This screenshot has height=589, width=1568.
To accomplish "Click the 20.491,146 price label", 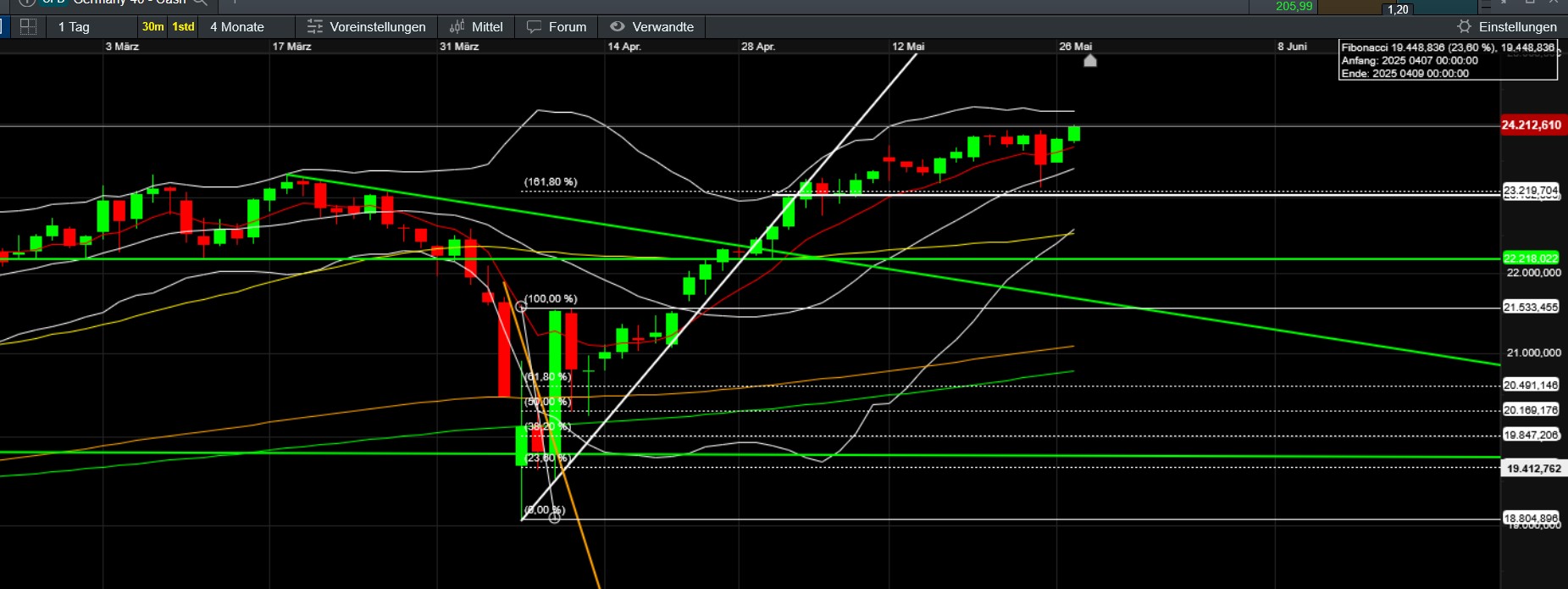I will point(1531,385).
